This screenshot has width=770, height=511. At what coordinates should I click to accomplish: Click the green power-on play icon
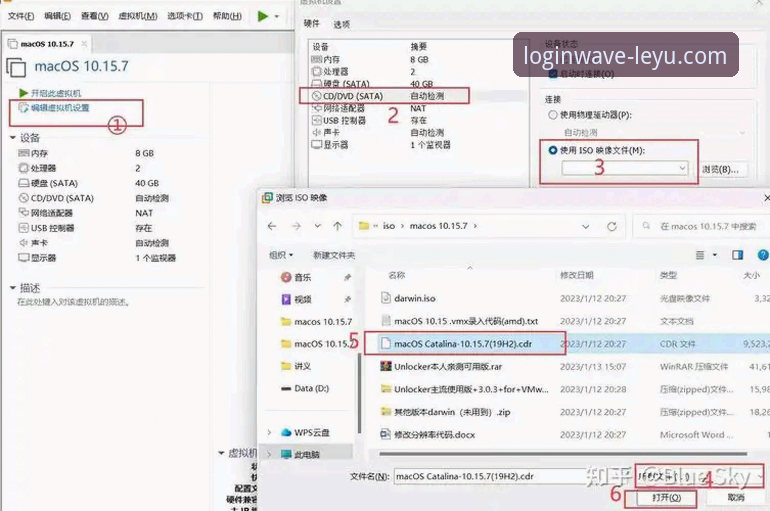[263, 16]
